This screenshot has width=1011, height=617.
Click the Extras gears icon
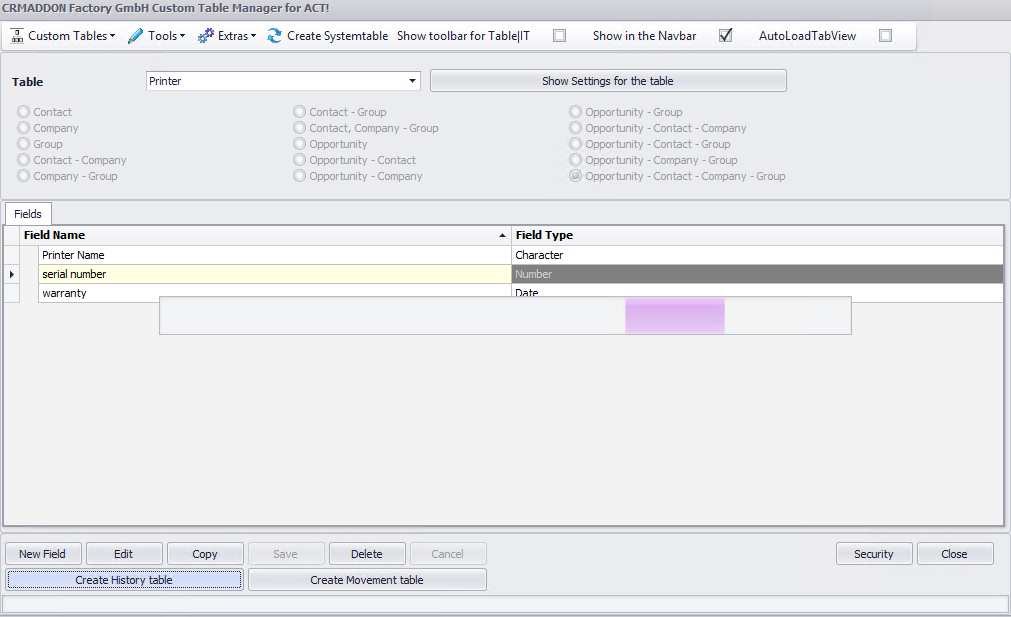(205, 36)
